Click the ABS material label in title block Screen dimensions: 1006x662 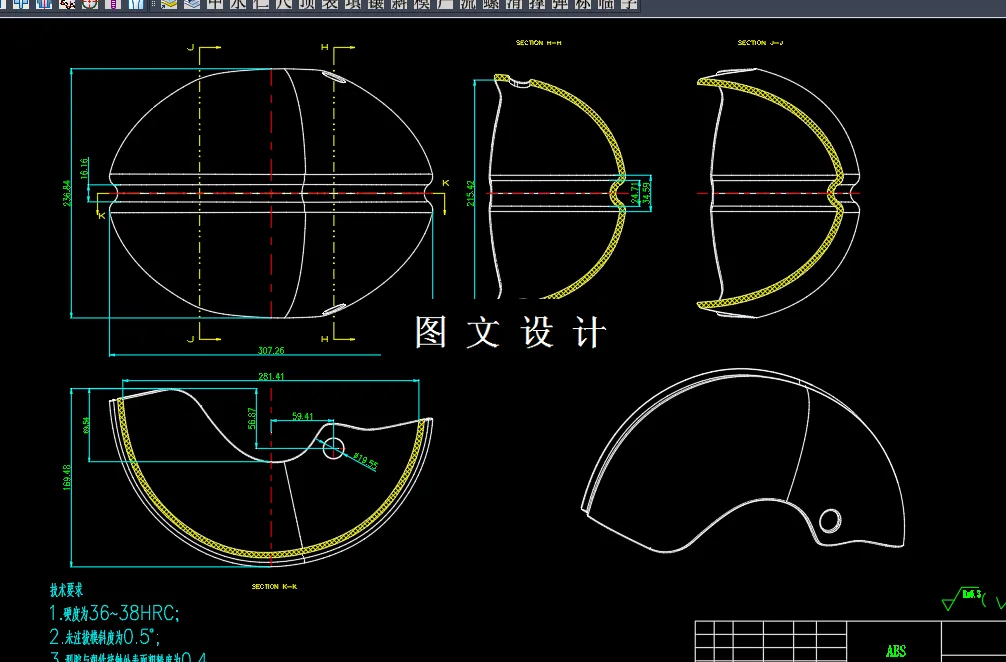pyautogui.click(x=896, y=652)
